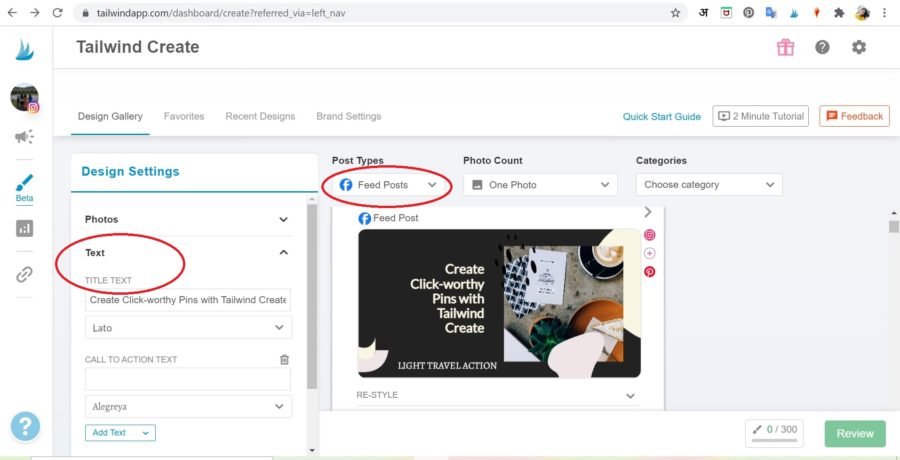Open the chain link icon in sidebar
This screenshot has width=900, height=460.
24,275
